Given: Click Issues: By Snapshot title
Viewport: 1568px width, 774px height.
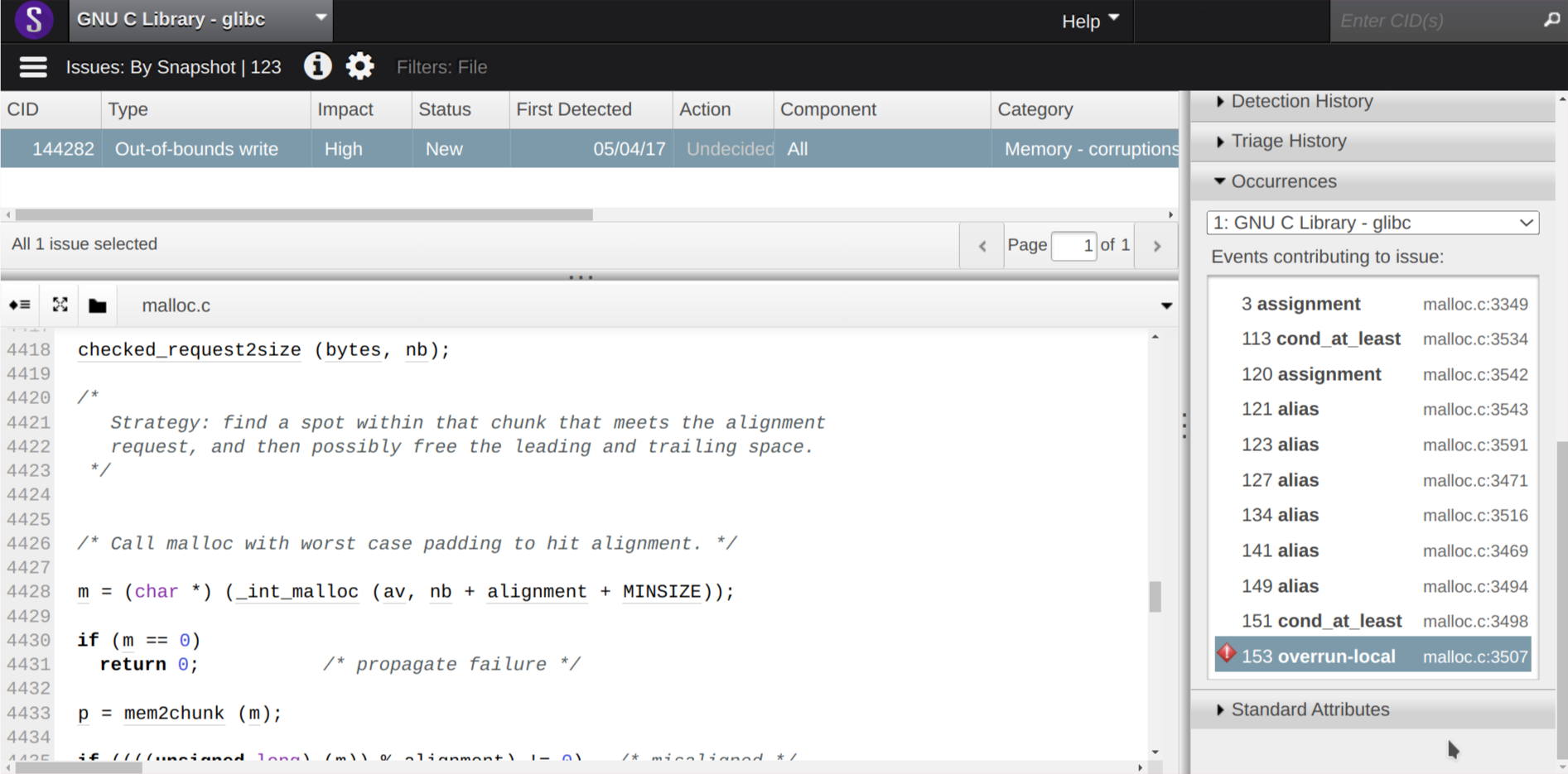Looking at the screenshot, I should tap(173, 67).
